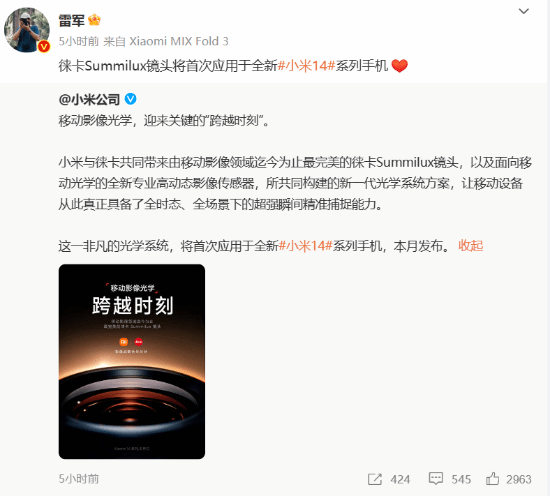Open Lei Jun's profile avatar
Screen dimensions: 550x496
click(x=27, y=30)
